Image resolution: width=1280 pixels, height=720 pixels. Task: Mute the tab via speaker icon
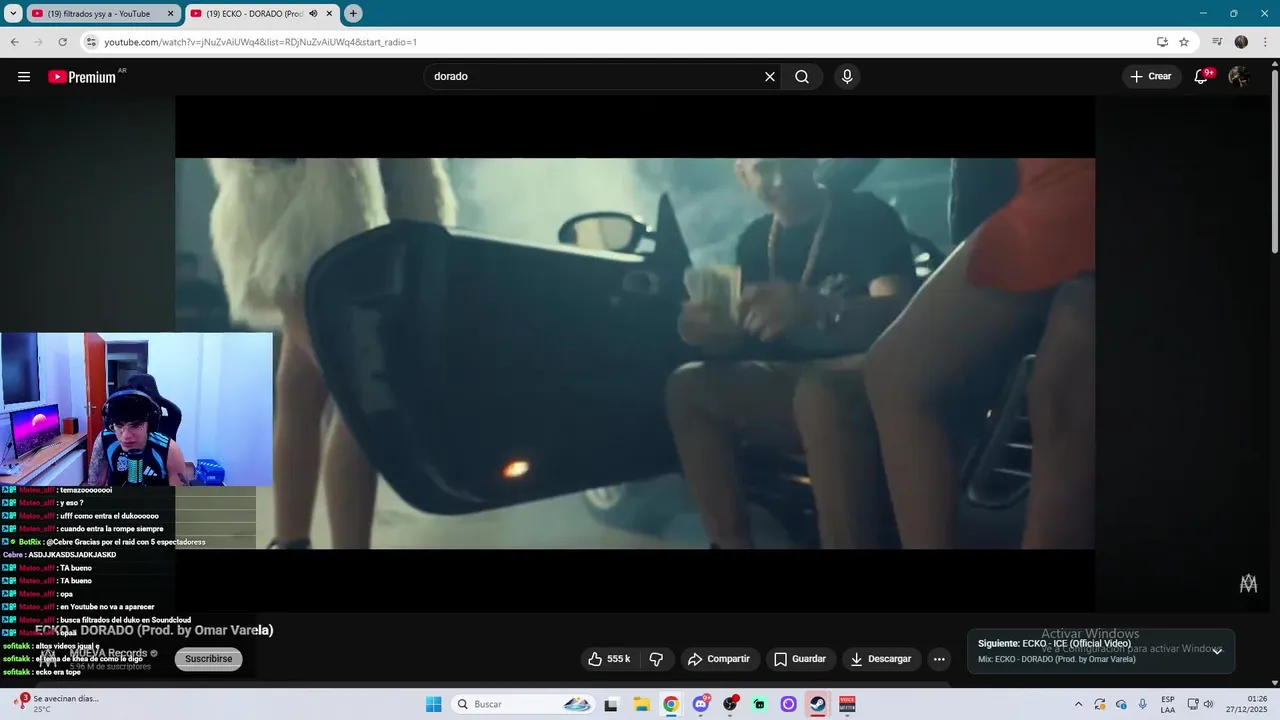(313, 14)
